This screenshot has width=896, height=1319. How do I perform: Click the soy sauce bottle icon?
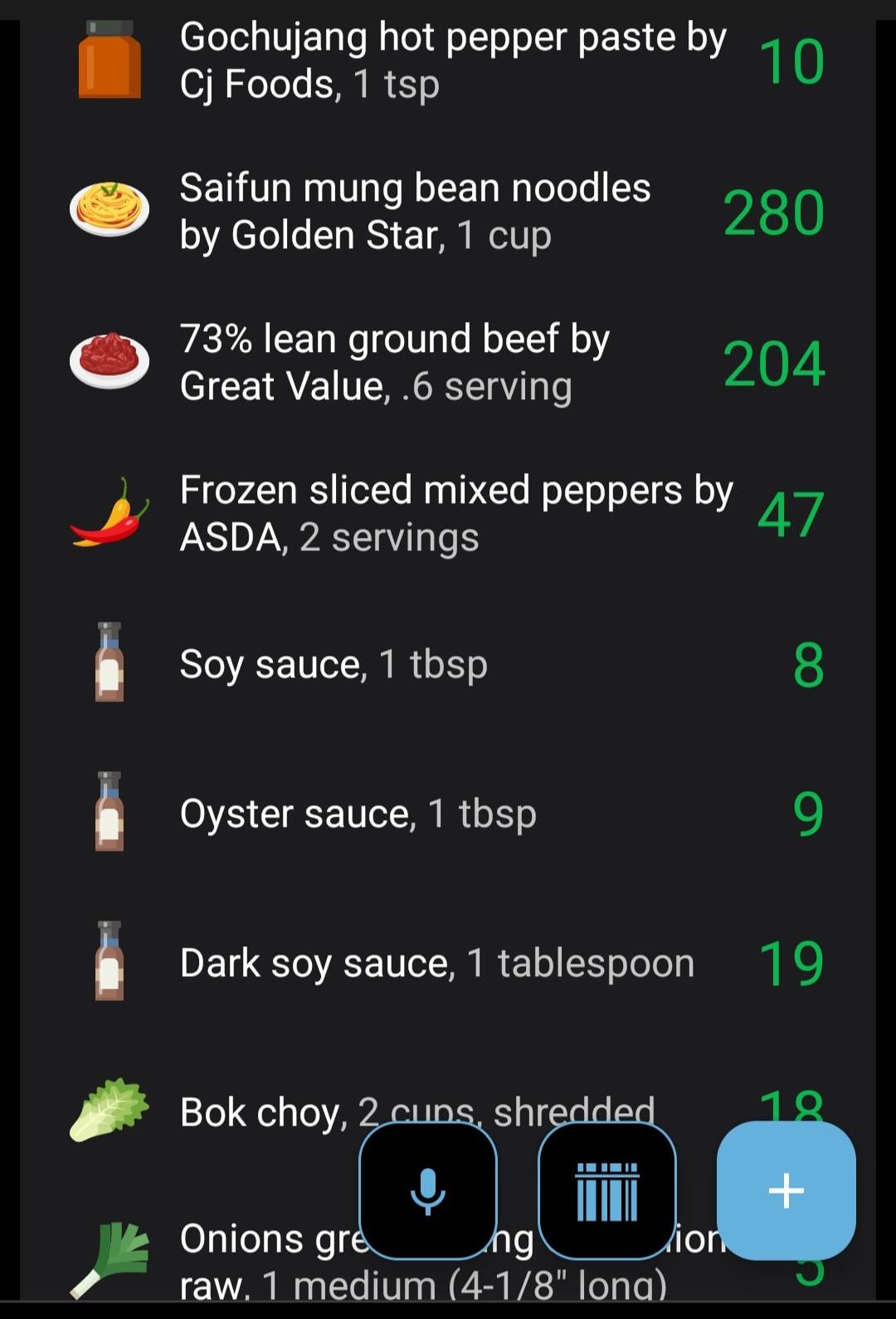point(110,662)
